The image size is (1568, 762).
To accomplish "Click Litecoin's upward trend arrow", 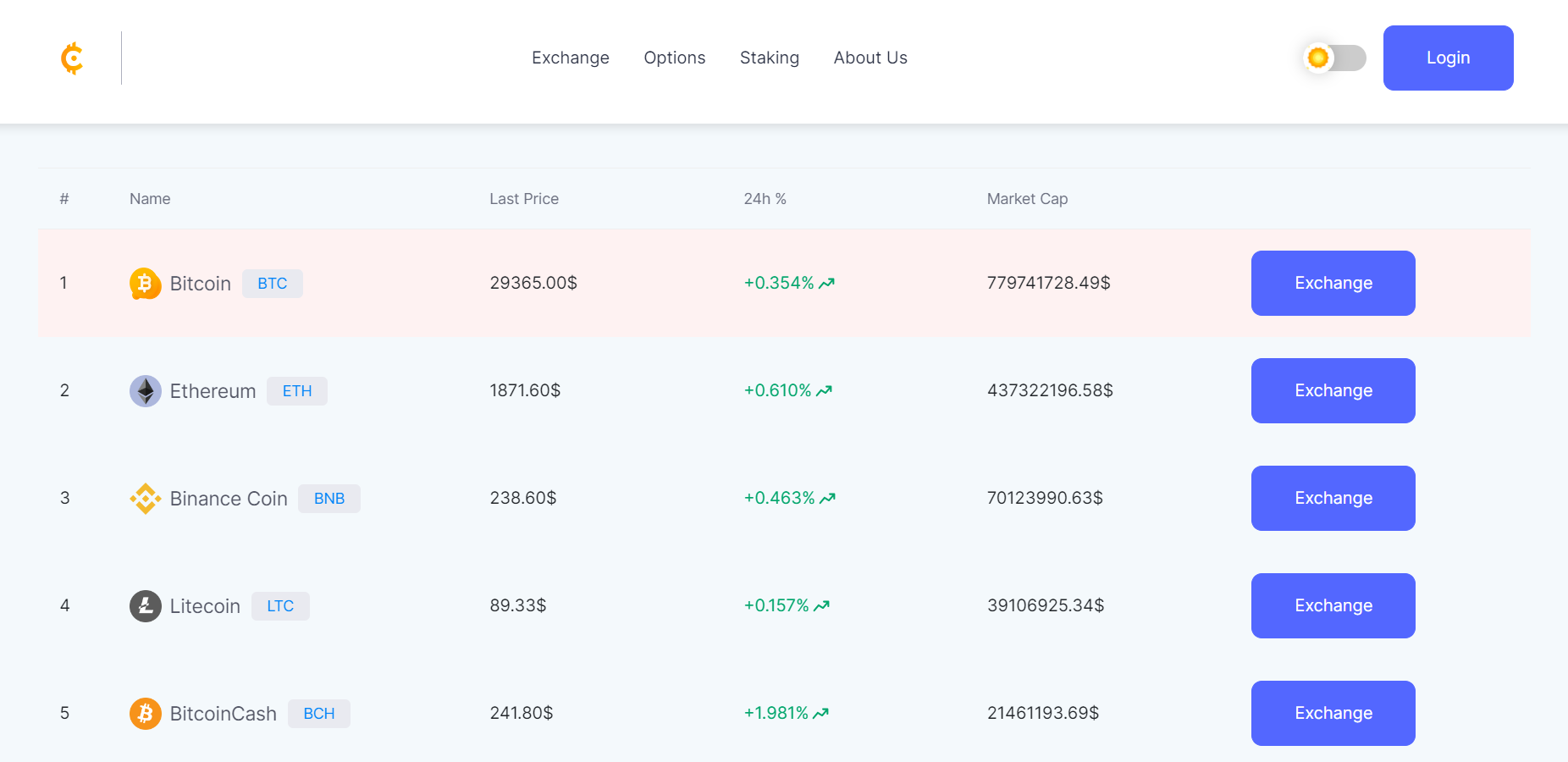I will pos(822,606).
